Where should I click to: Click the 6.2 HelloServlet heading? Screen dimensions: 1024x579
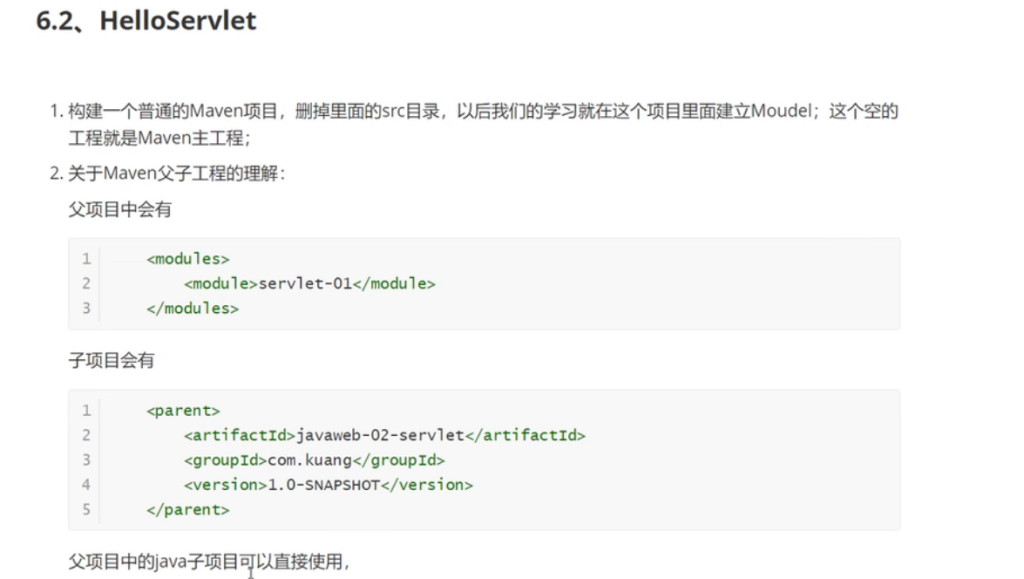pos(146,22)
